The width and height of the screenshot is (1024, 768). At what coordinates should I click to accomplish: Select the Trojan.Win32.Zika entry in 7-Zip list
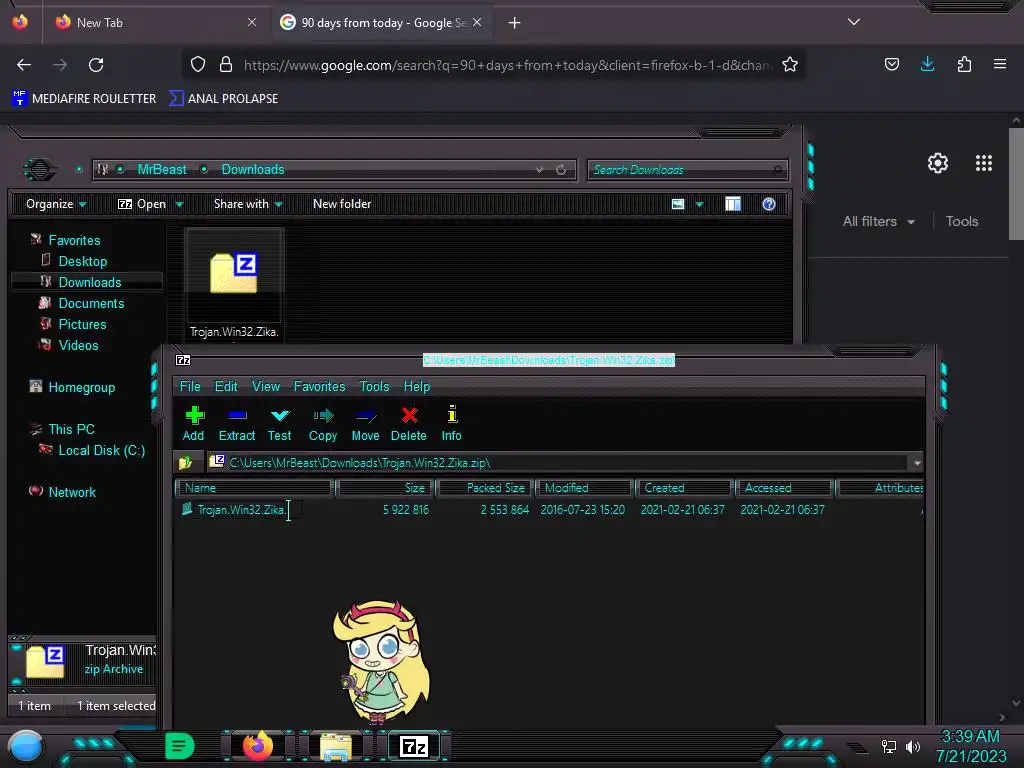coord(241,510)
